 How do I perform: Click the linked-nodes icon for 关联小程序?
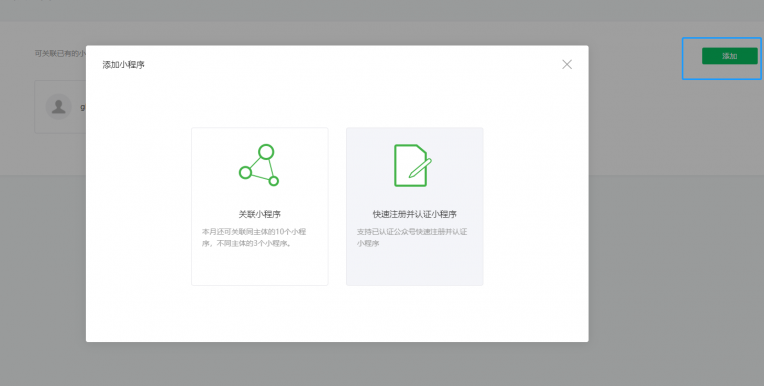(x=259, y=165)
